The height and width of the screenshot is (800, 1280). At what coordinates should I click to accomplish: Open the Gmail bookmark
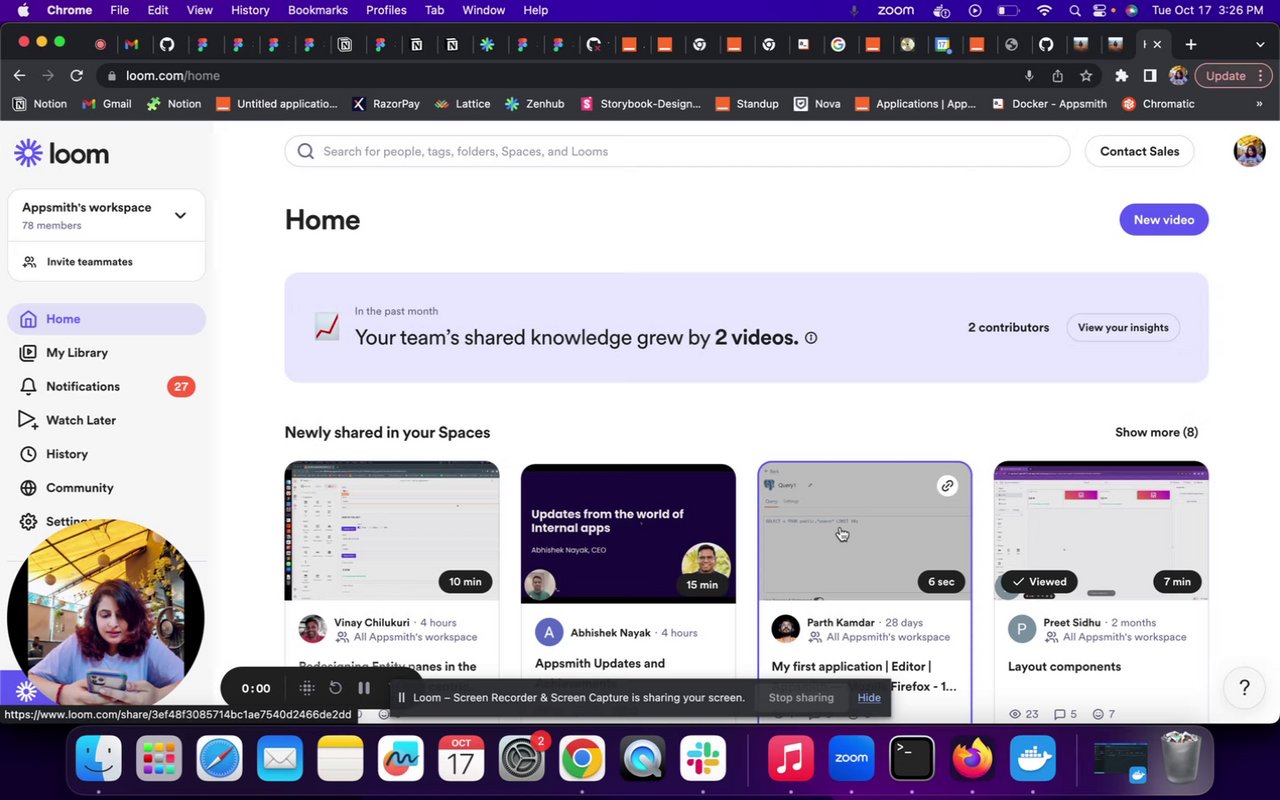[106, 104]
